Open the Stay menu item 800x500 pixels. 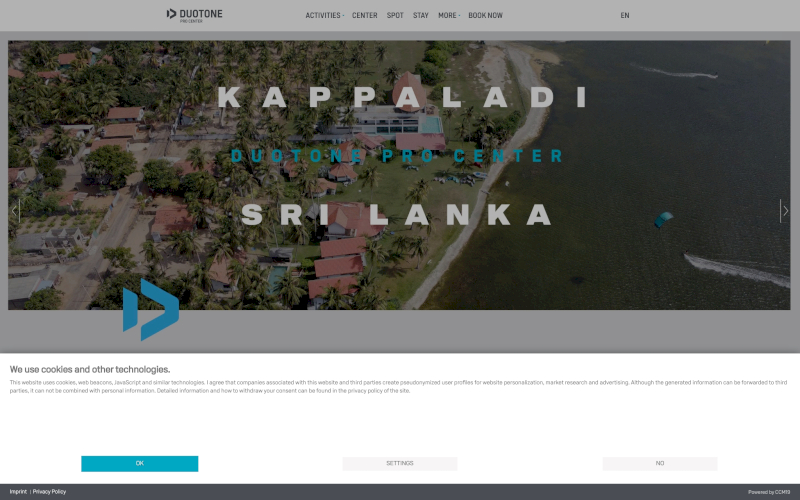point(420,15)
